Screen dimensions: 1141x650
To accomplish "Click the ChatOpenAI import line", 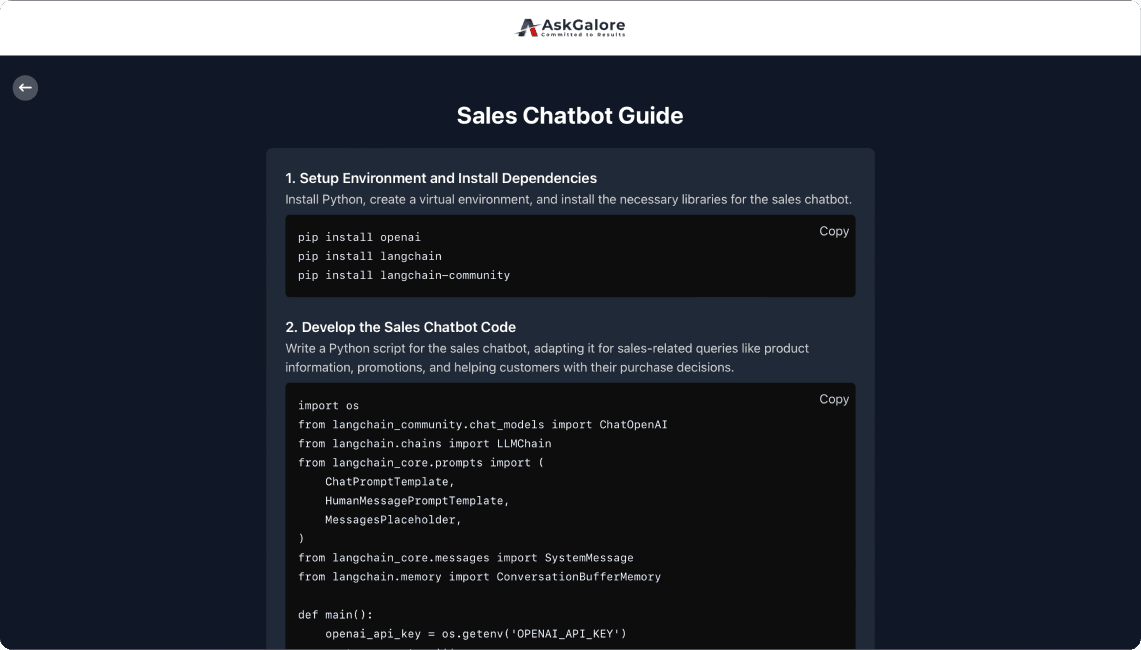I will [x=482, y=424].
